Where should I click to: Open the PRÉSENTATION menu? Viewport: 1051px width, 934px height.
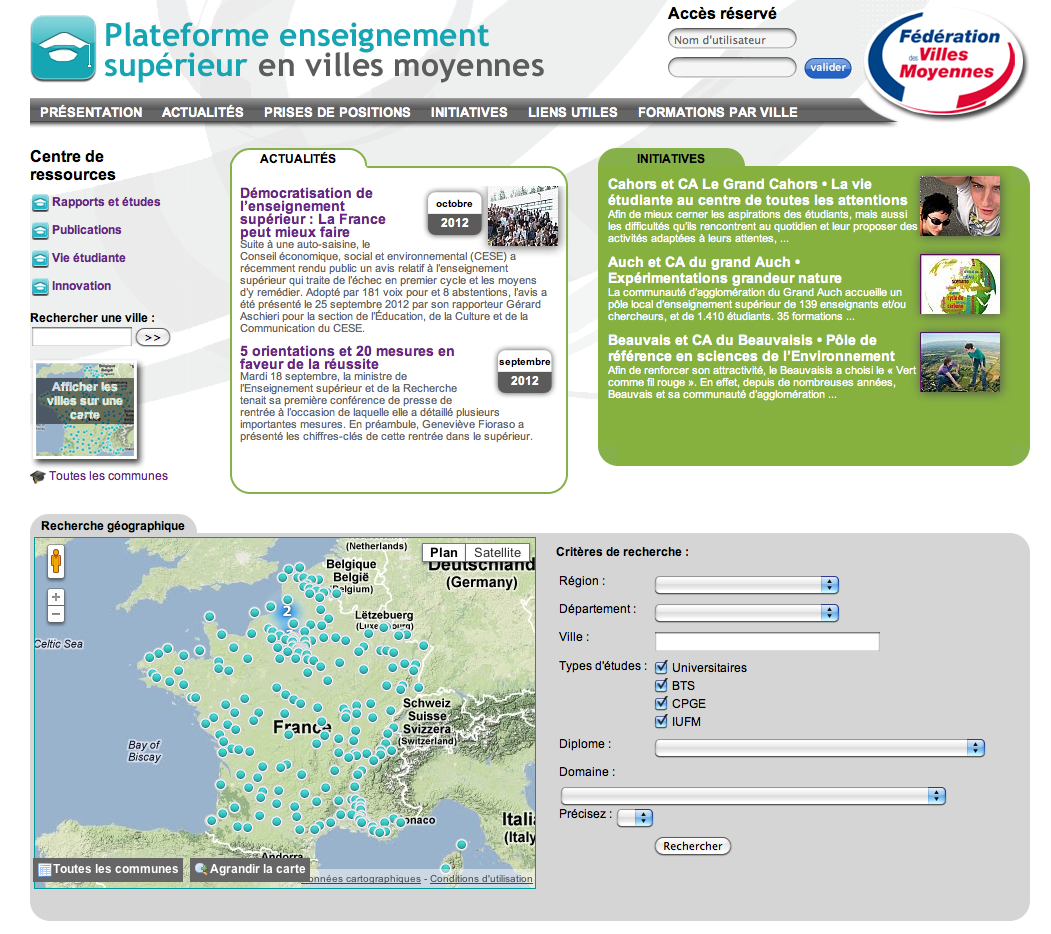tap(91, 113)
